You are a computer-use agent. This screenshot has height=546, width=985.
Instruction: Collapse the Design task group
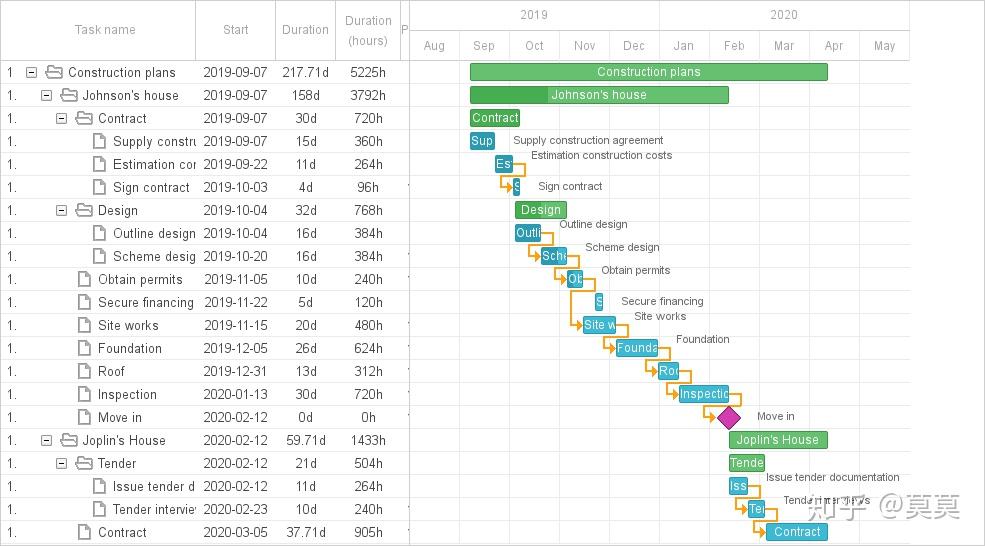click(x=62, y=210)
